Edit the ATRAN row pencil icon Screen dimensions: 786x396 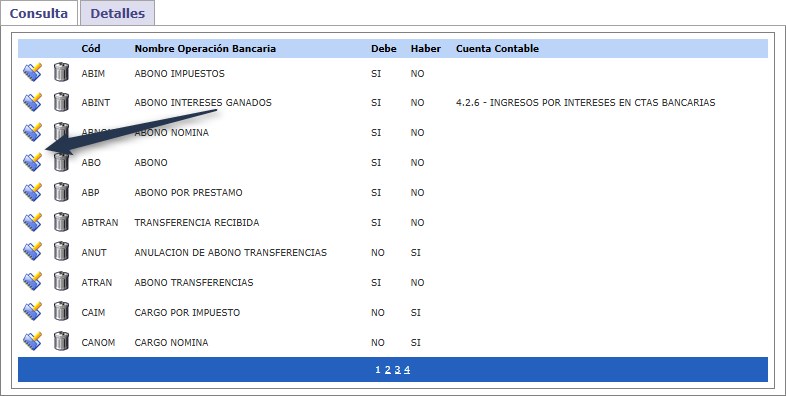coord(32,282)
